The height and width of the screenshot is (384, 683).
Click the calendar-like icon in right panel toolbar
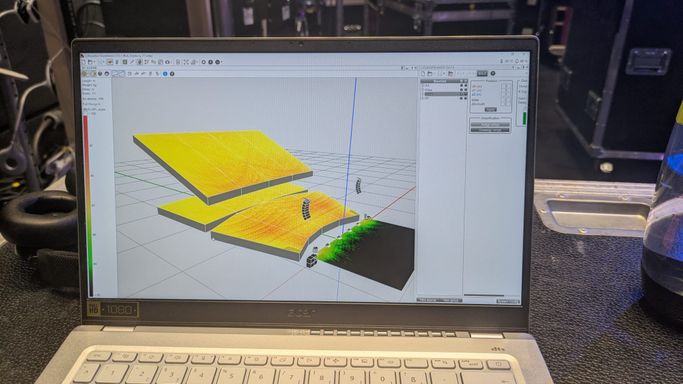pyautogui.click(x=451, y=74)
